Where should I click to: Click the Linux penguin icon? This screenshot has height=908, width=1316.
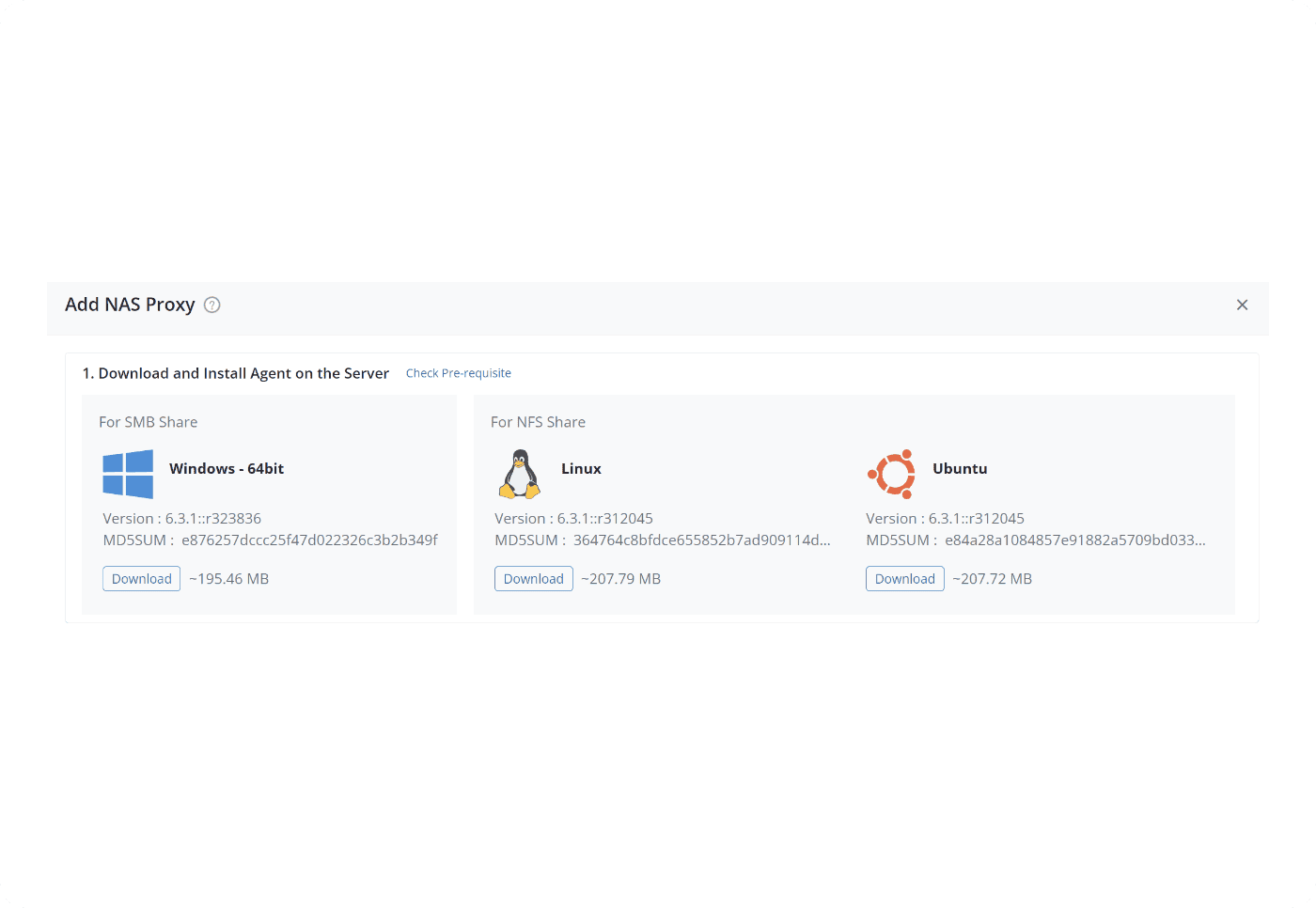pyautogui.click(x=519, y=474)
